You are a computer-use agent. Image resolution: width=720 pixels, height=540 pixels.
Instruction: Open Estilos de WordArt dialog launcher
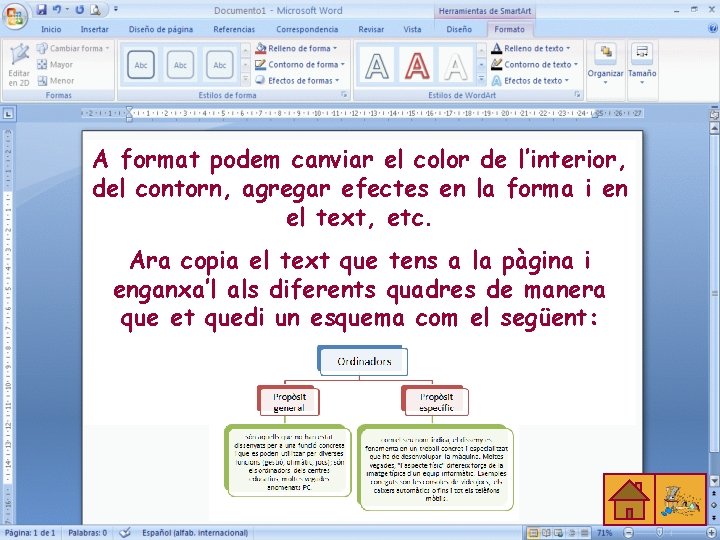click(578, 95)
